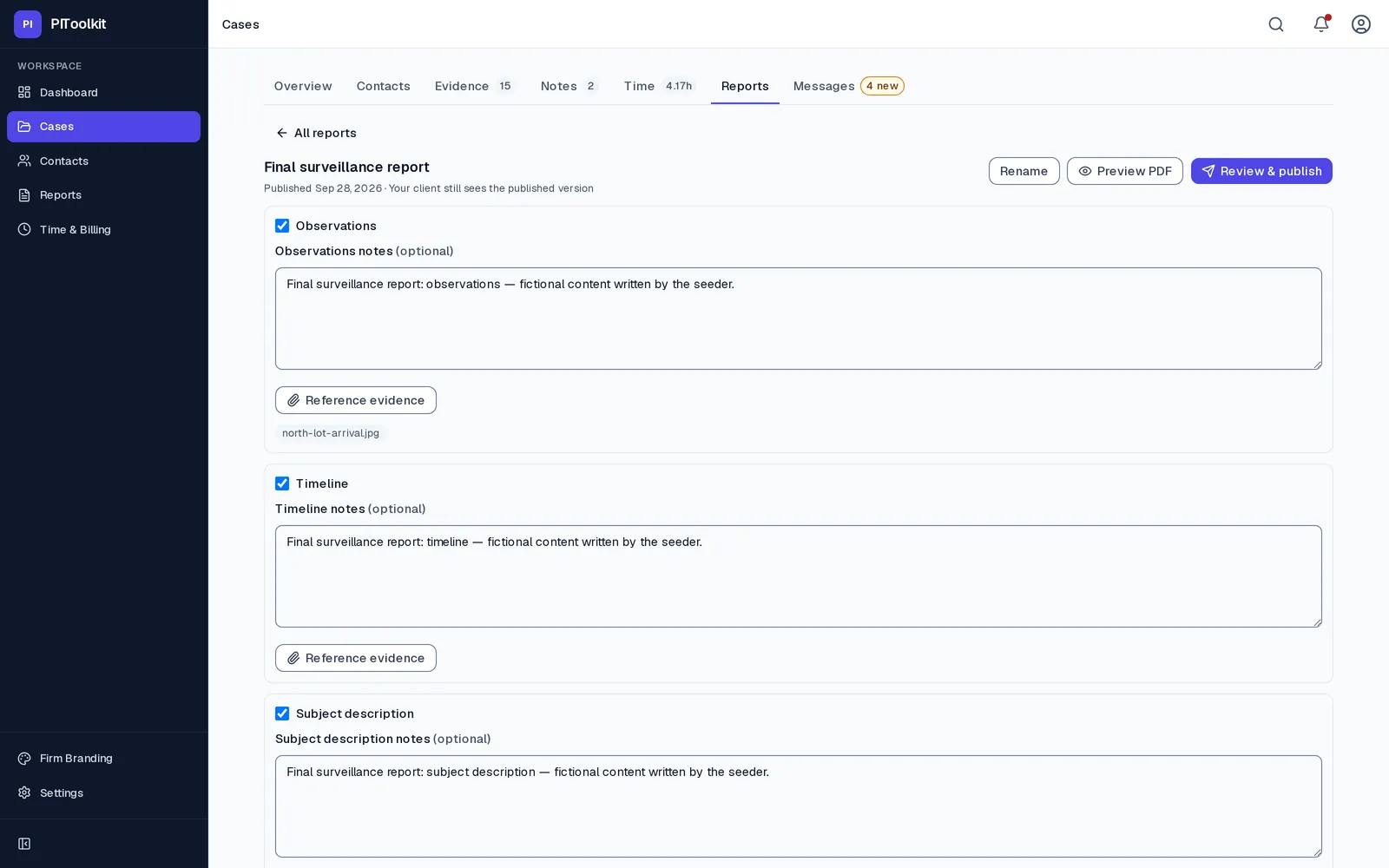The width and height of the screenshot is (1389, 868).
Task: Switch to the Overview tab
Action: click(303, 86)
